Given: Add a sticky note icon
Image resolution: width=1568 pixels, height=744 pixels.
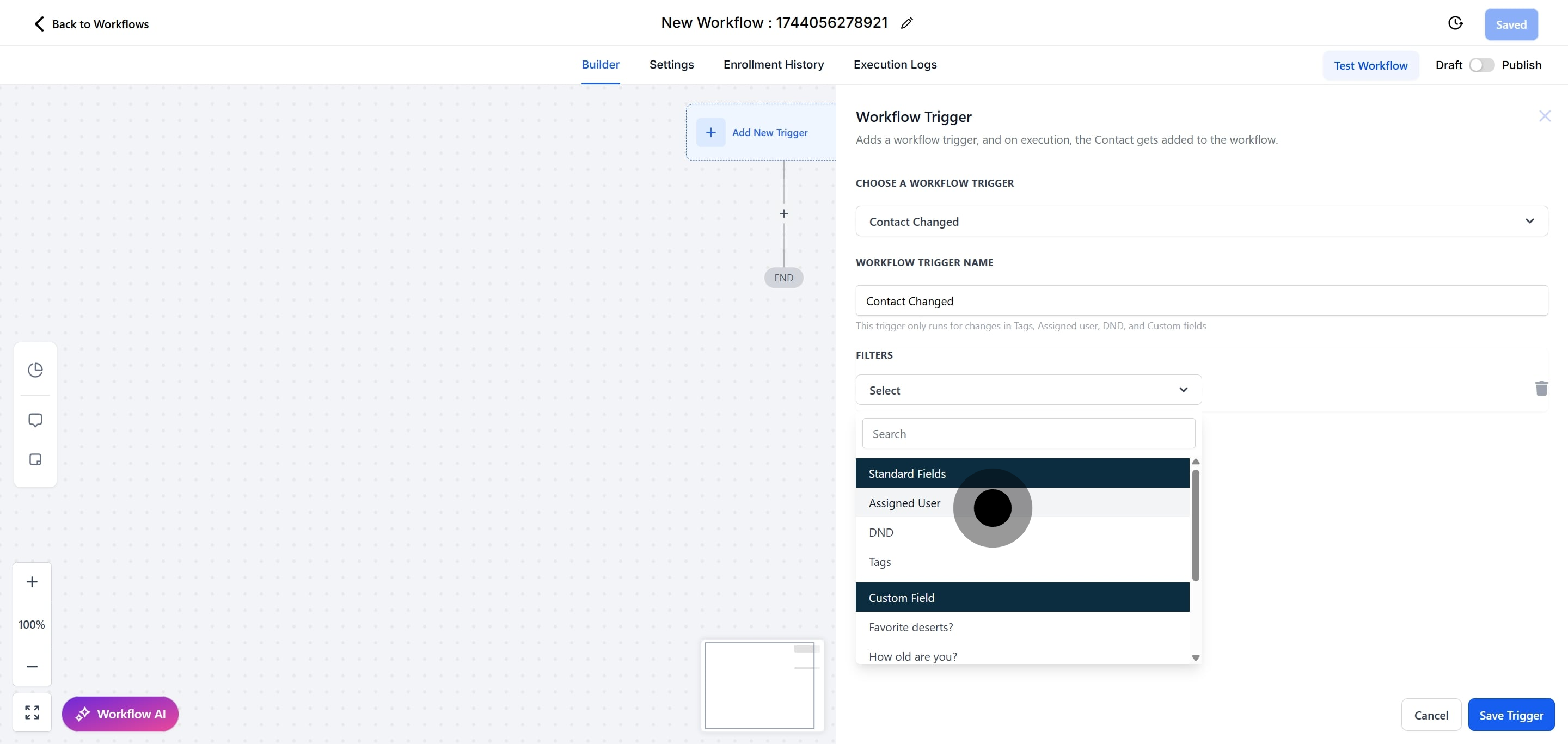Looking at the screenshot, I should (x=35, y=459).
